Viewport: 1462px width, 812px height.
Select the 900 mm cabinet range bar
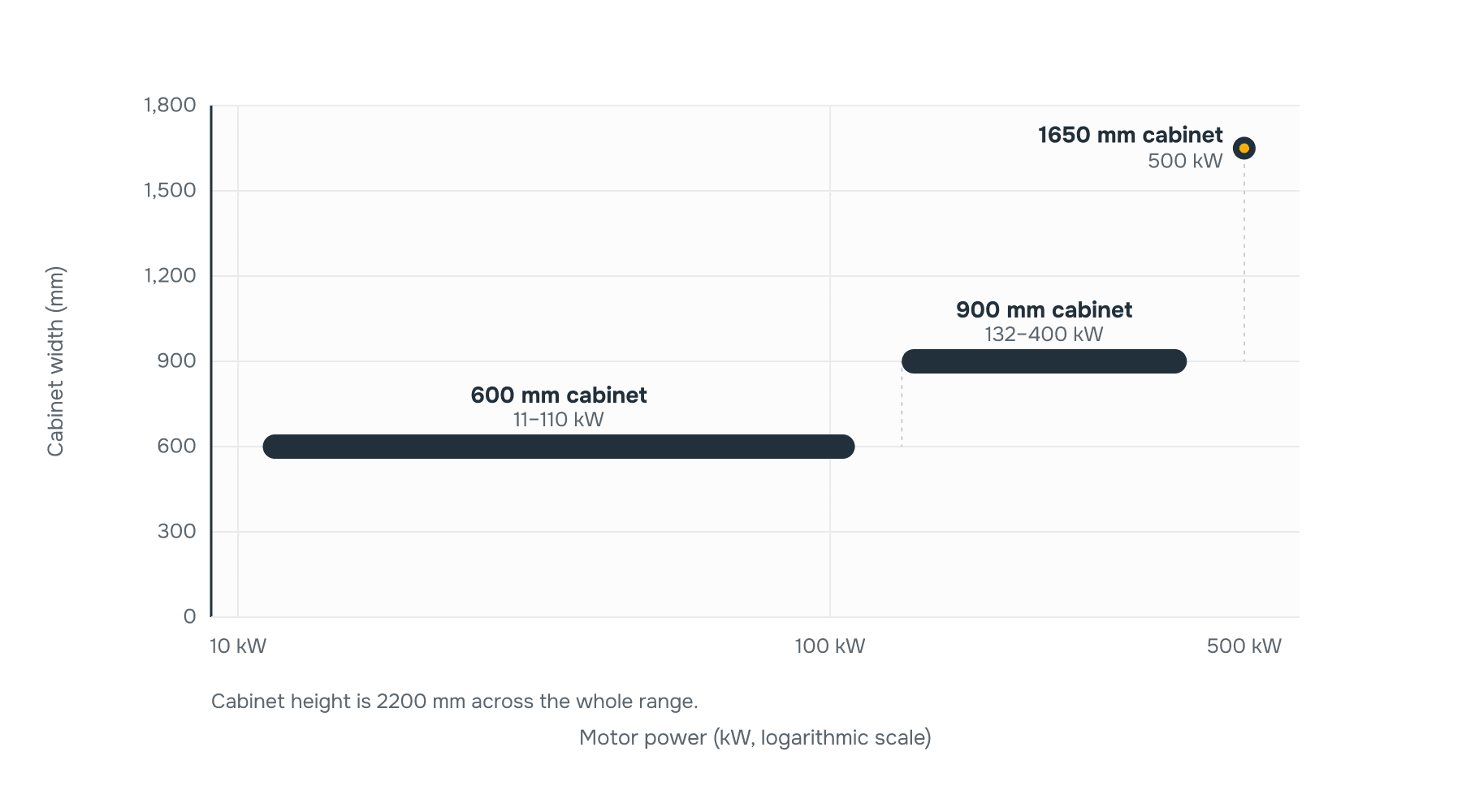coord(1044,361)
